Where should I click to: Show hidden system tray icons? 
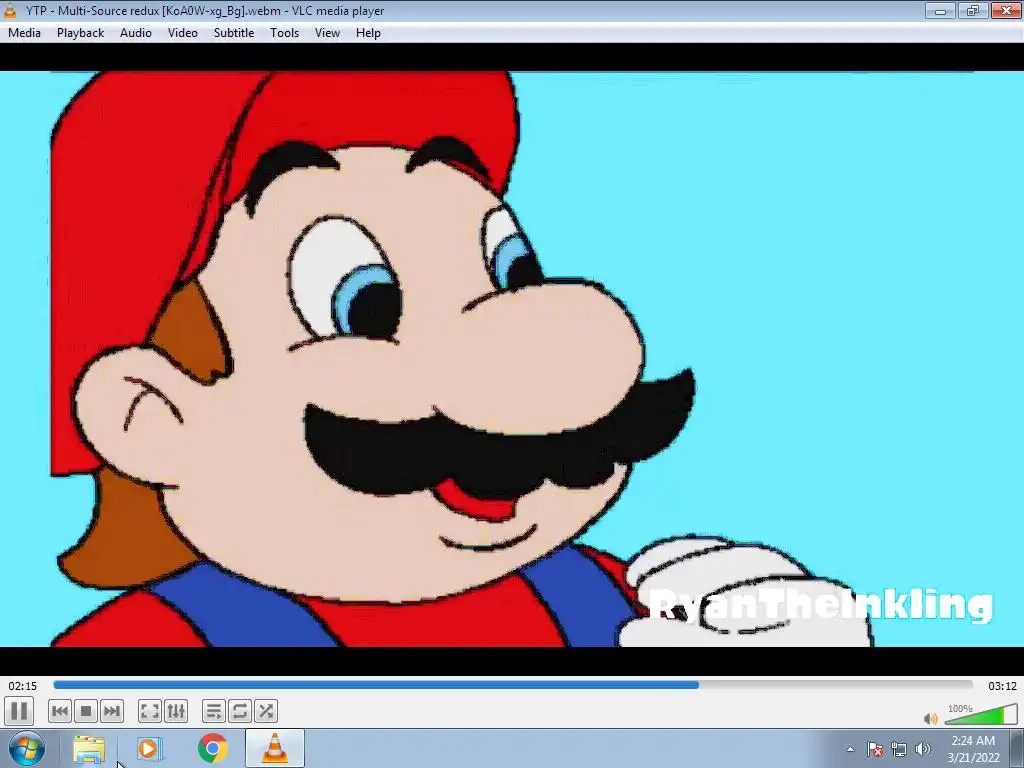(850, 749)
